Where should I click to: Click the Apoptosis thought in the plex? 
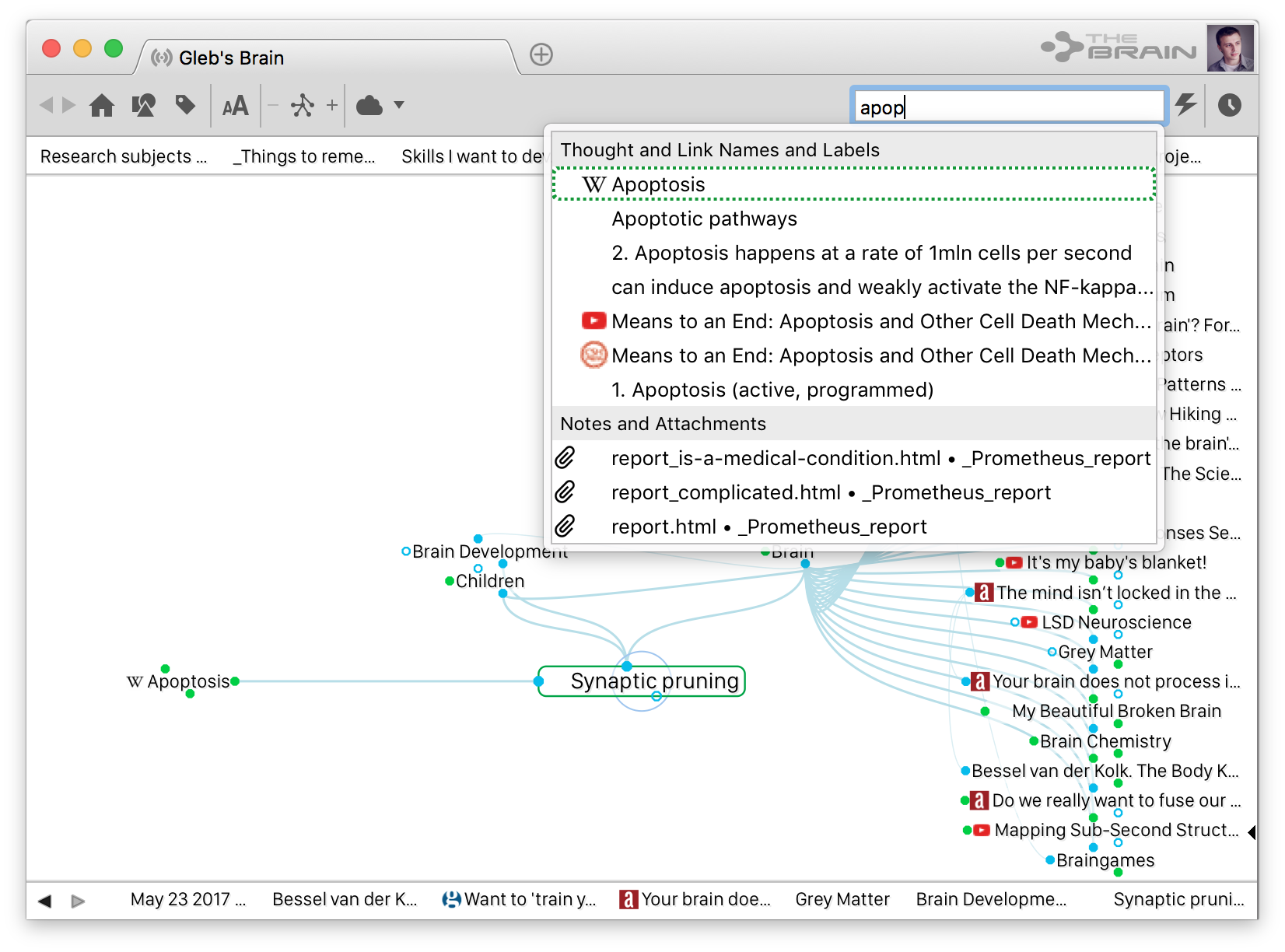[188, 682]
